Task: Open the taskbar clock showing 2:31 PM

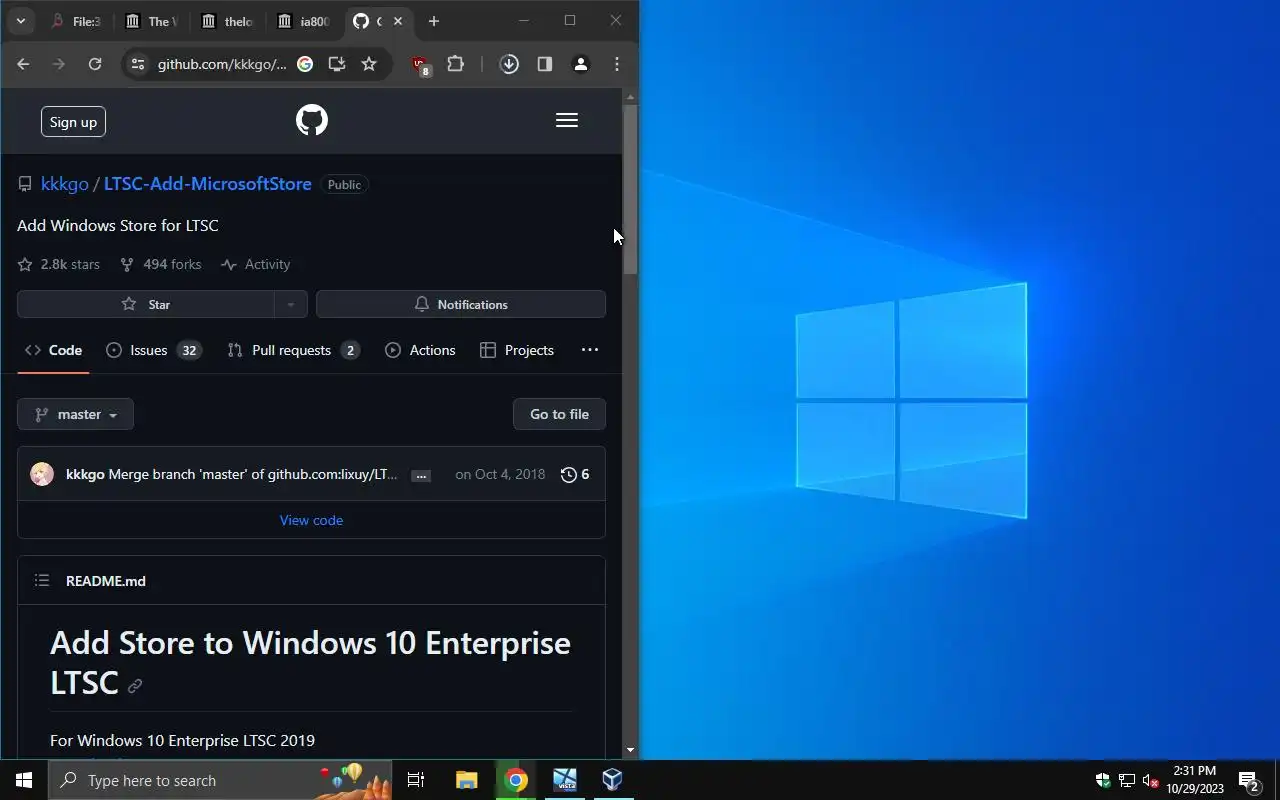Action: [1195, 780]
